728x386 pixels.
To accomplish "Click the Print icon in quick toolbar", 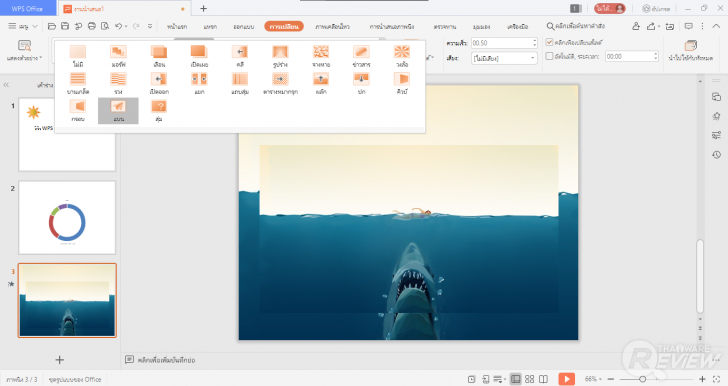I will (x=92, y=26).
